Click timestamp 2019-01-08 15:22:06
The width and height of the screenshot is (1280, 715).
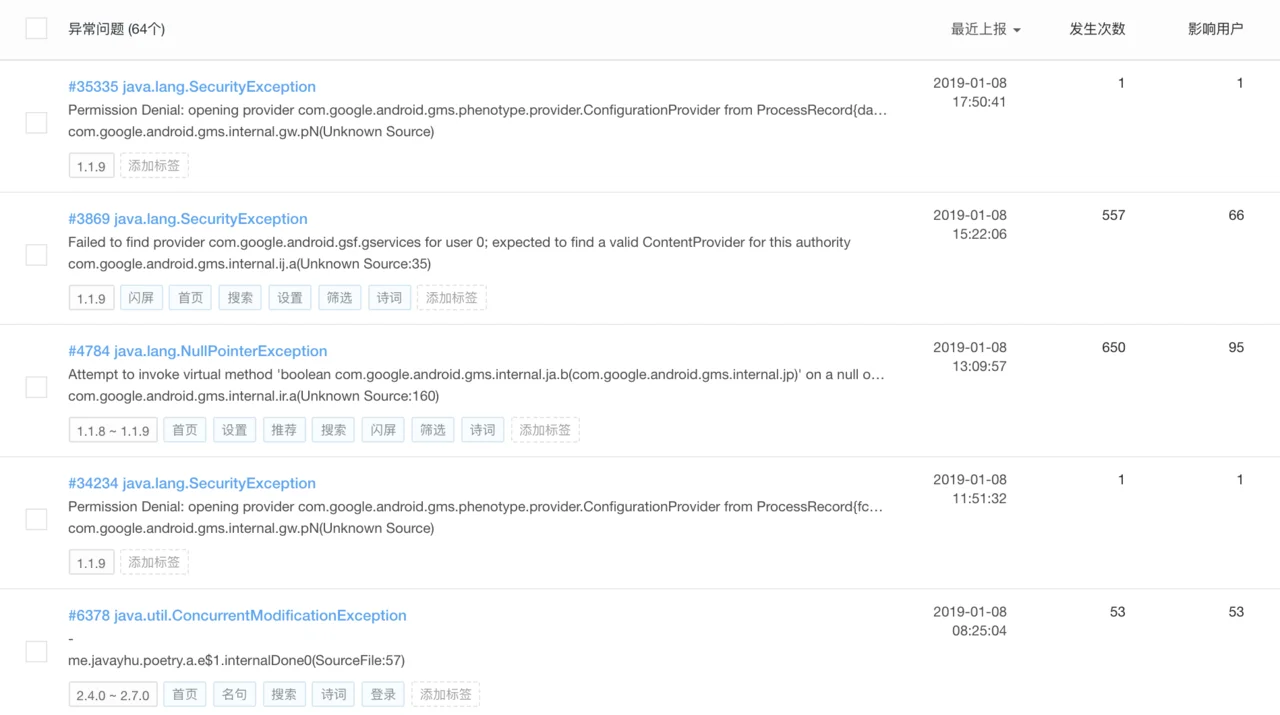coord(970,224)
